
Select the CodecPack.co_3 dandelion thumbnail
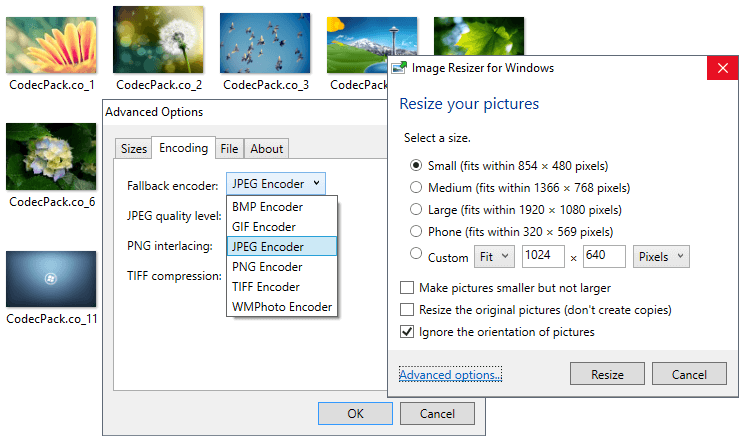pyautogui.click(x=265, y=38)
